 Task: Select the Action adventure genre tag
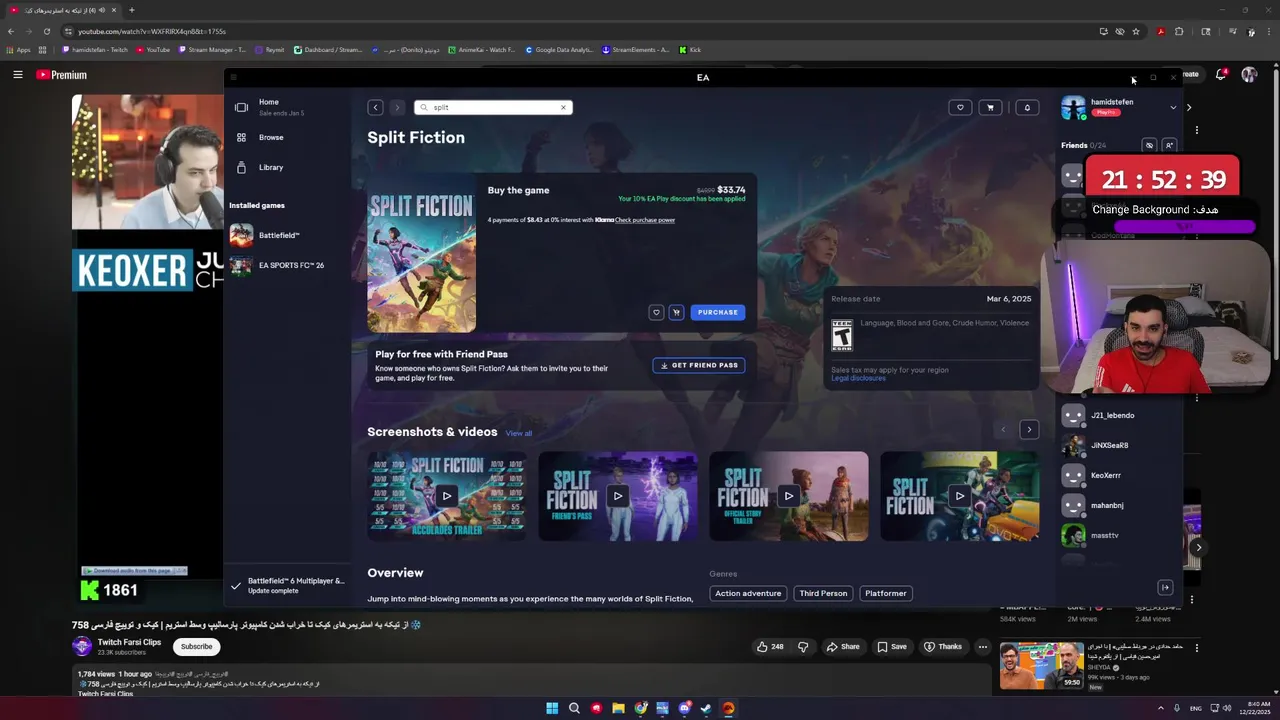tap(748, 593)
